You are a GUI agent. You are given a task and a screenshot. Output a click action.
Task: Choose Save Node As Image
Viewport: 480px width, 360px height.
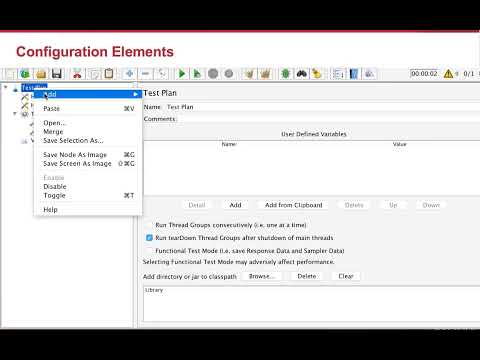[x=88, y=155]
